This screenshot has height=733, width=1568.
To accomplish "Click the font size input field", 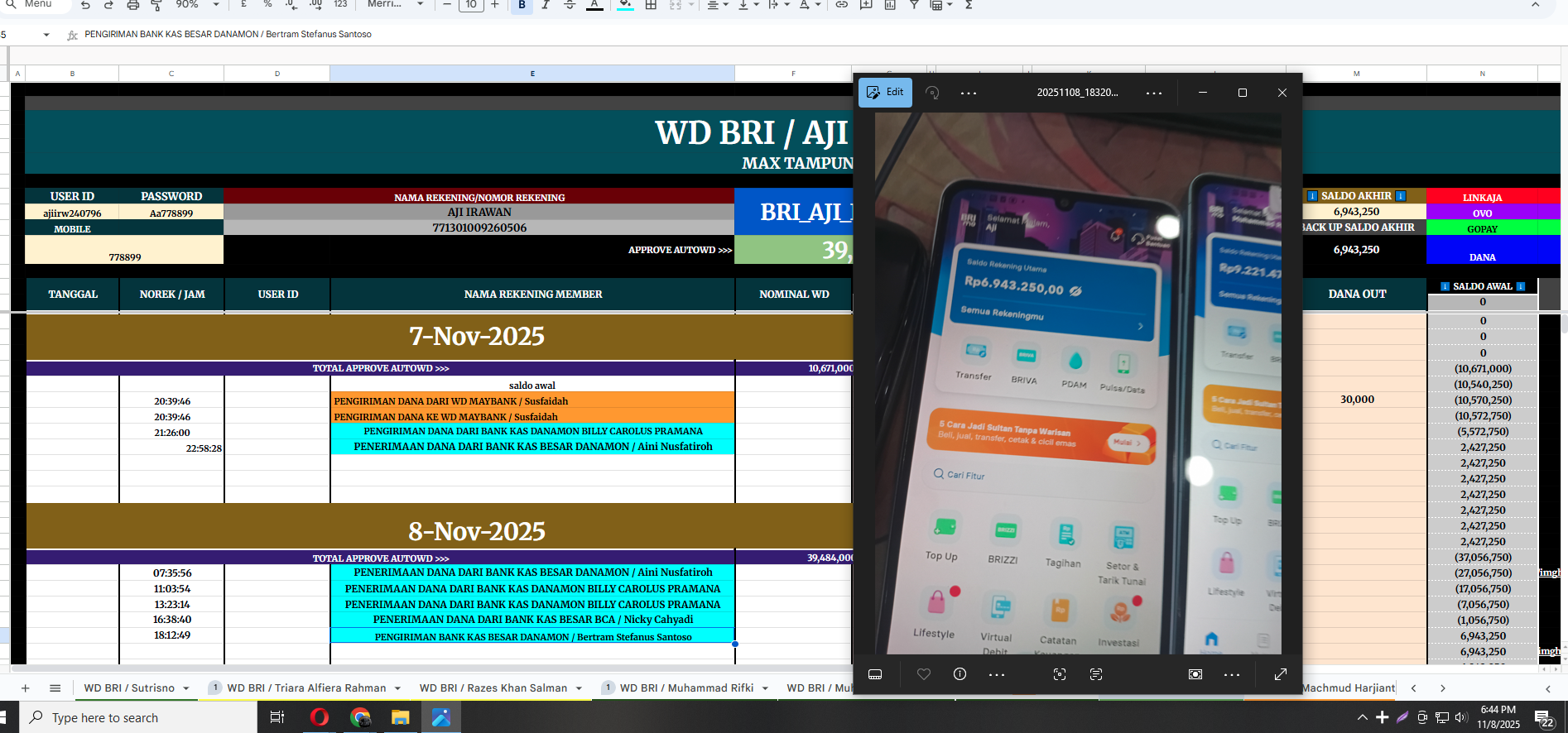I will [x=471, y=5].
